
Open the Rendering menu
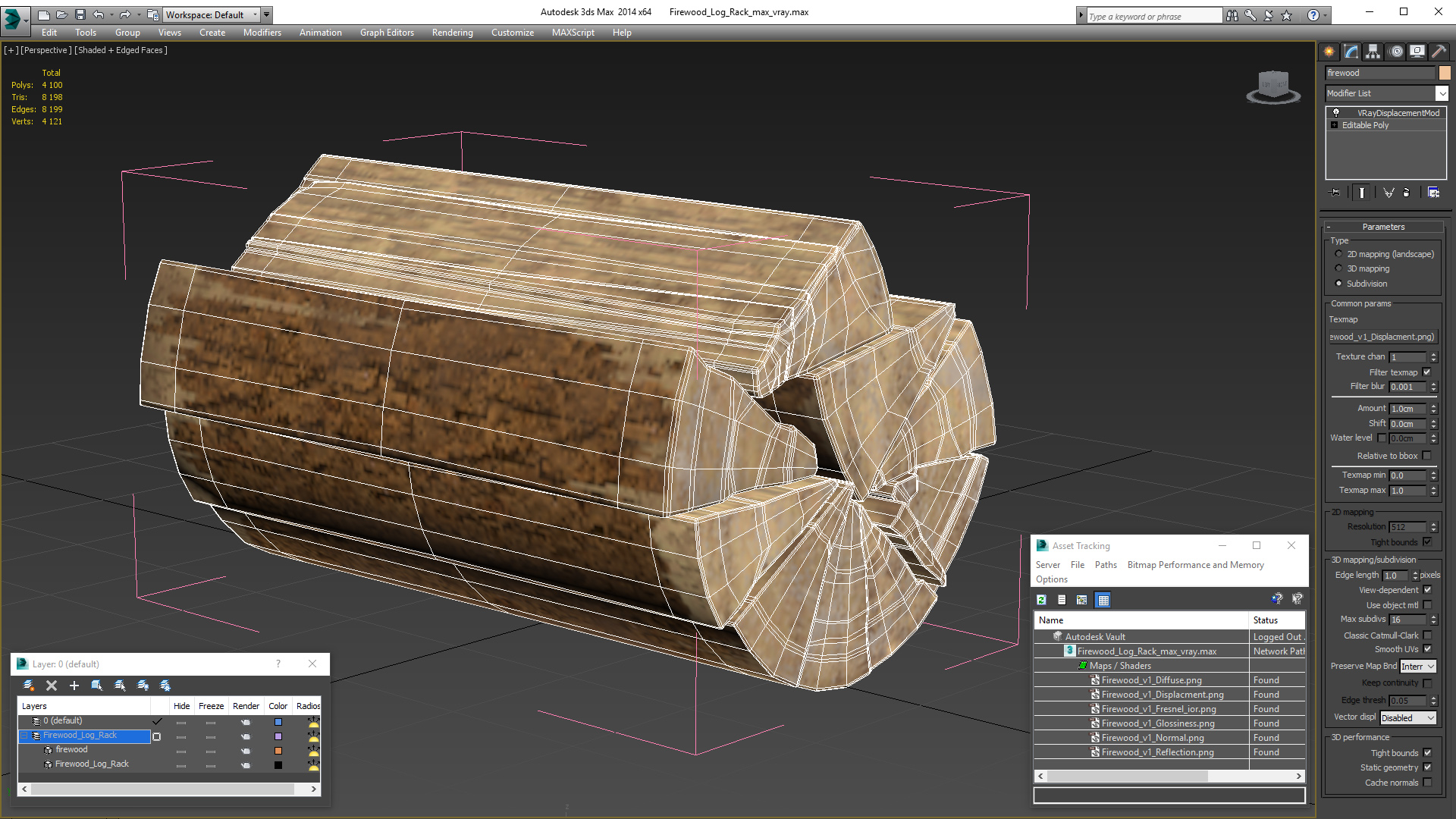coord(452,33)
